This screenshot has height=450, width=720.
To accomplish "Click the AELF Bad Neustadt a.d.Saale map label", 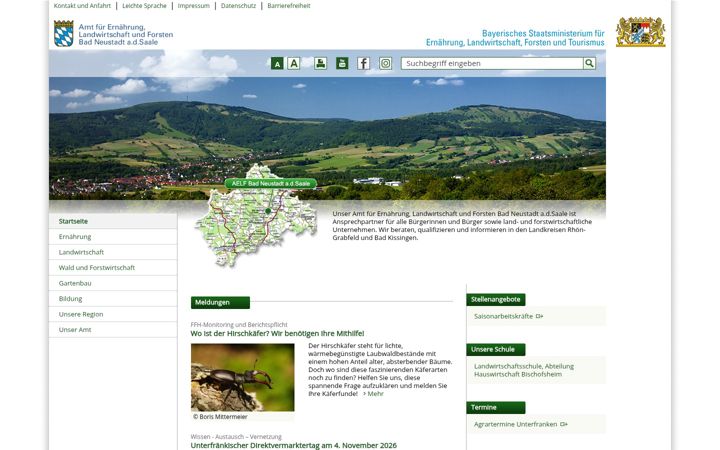I will point(271,184).
